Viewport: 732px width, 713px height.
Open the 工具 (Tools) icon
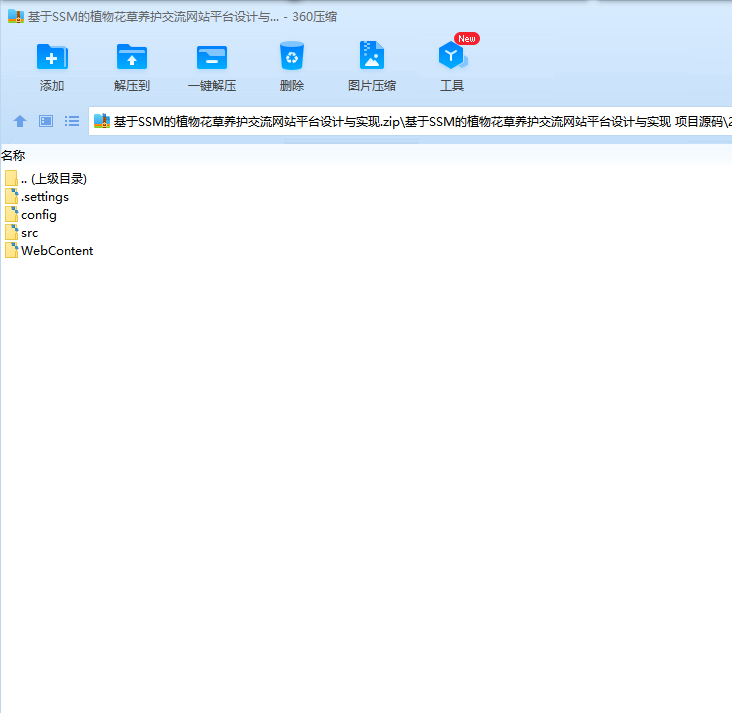click(x=452, y=56)
